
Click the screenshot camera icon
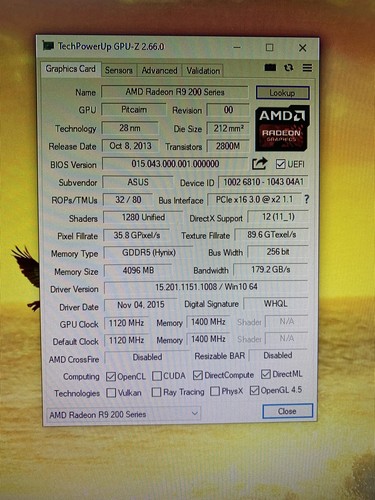click(x=270, y=68)
